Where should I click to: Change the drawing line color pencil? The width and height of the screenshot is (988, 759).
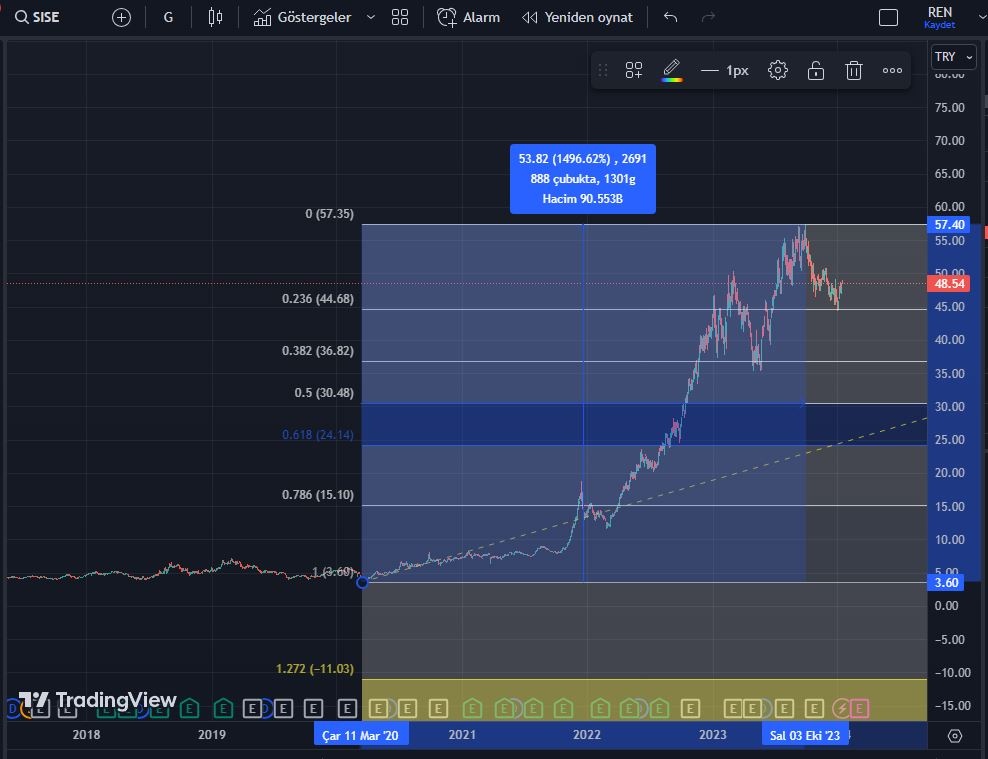[672, 70]
